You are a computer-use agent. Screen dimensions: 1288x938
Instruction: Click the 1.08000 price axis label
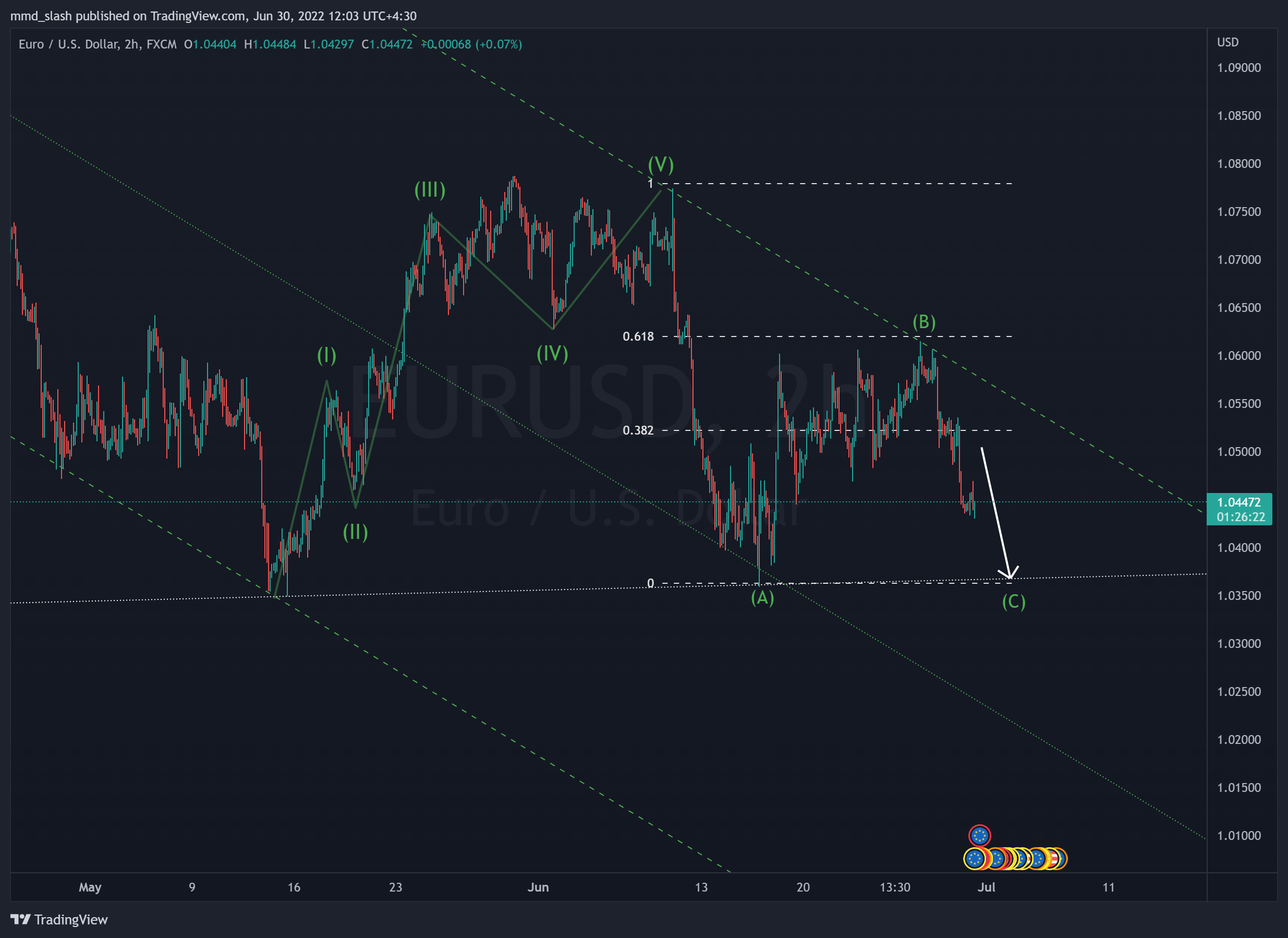[x=1238, y=164]
